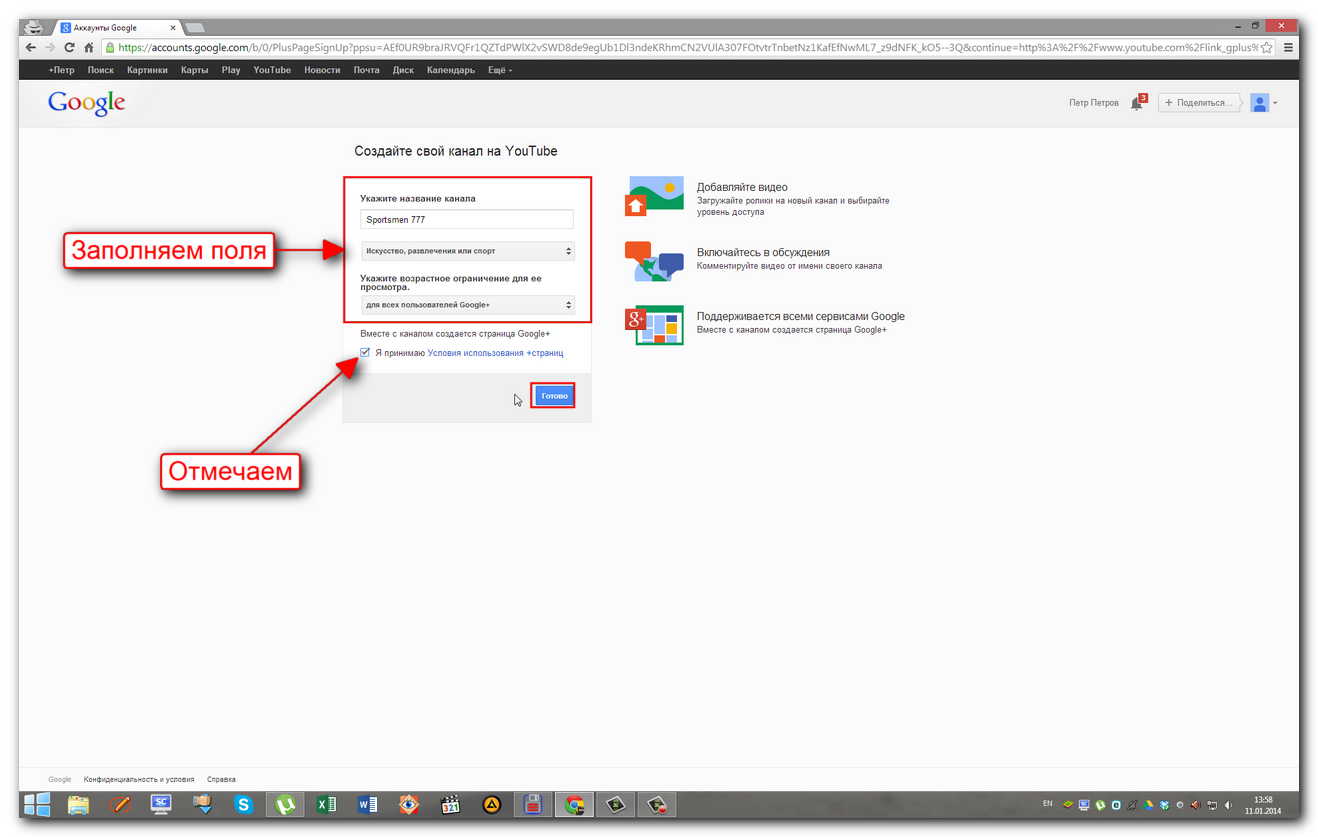
Task: Open the SC screen capture taskbar icon
Action: [161, 804]
